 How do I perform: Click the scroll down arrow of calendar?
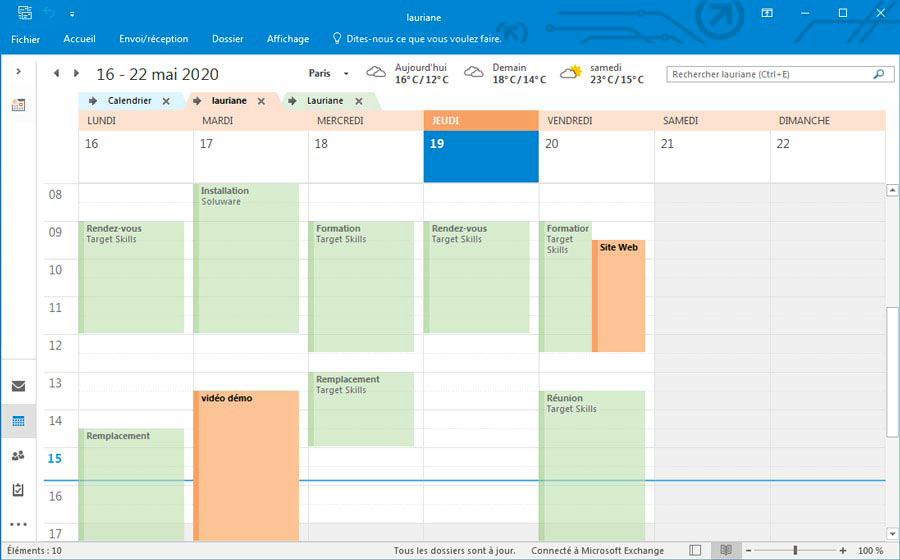click(x=892, y=534)
